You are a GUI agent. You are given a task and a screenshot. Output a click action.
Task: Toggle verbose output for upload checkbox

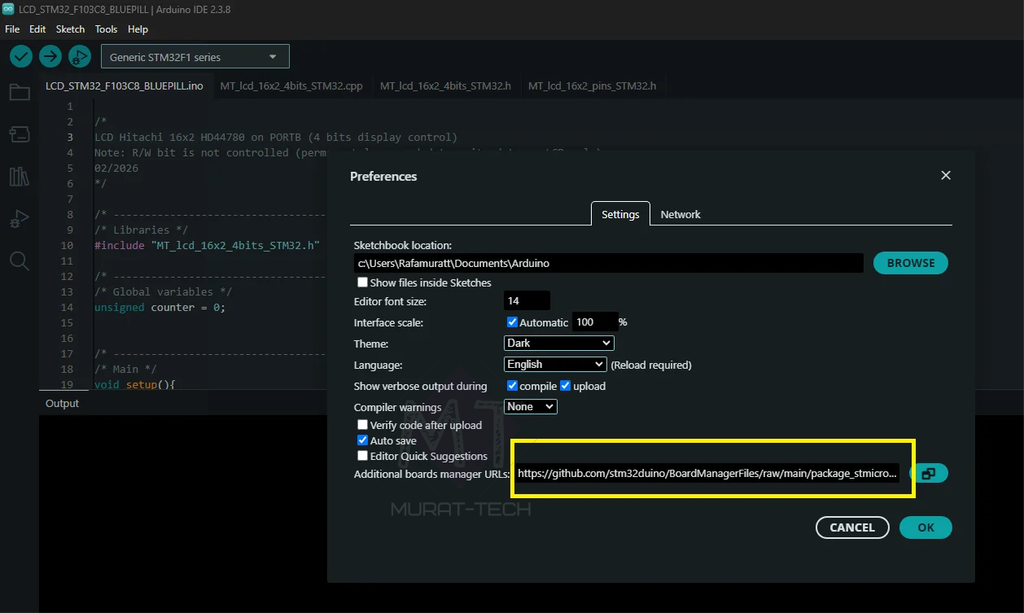click(x=566, y=386)
